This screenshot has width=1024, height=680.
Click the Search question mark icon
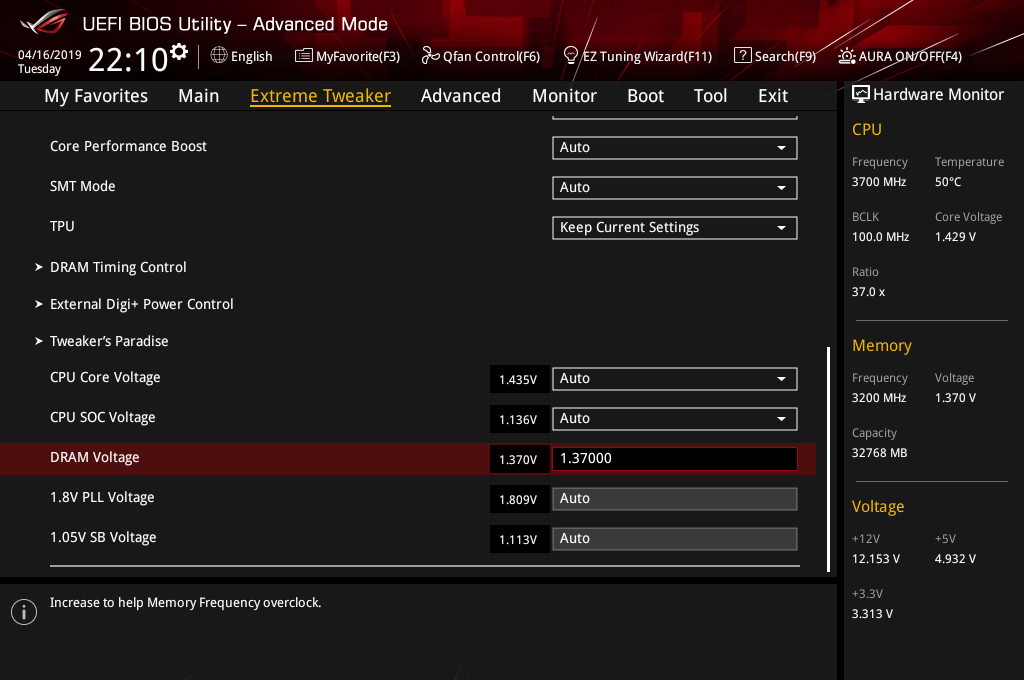click(743, 56)
